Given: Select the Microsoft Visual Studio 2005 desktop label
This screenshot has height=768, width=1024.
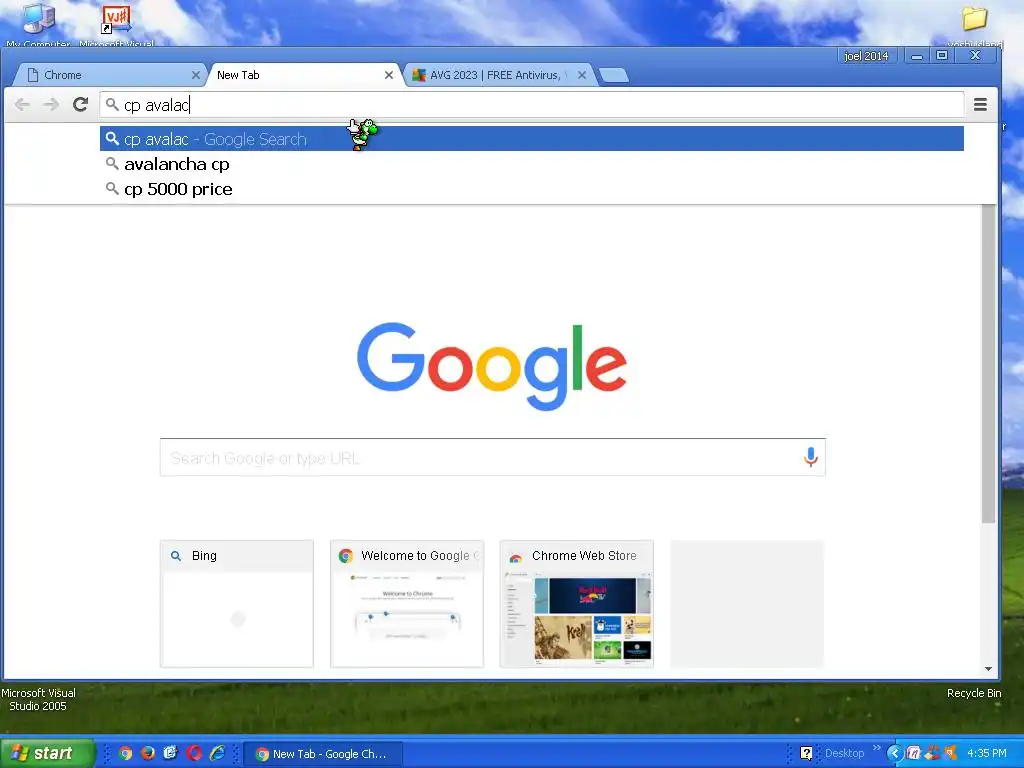Looking at the screenshot, I should [38, 699].
